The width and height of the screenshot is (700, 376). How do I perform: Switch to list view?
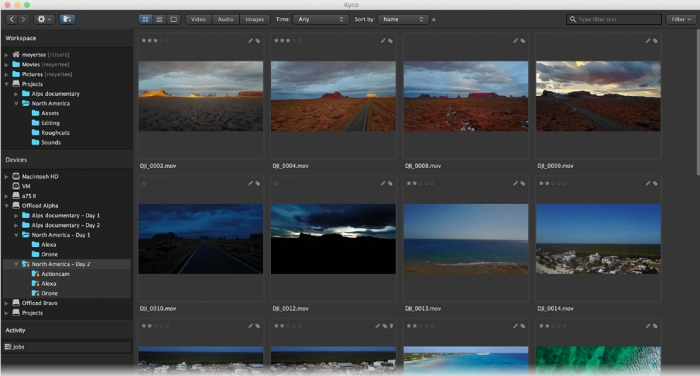point(159,19)
